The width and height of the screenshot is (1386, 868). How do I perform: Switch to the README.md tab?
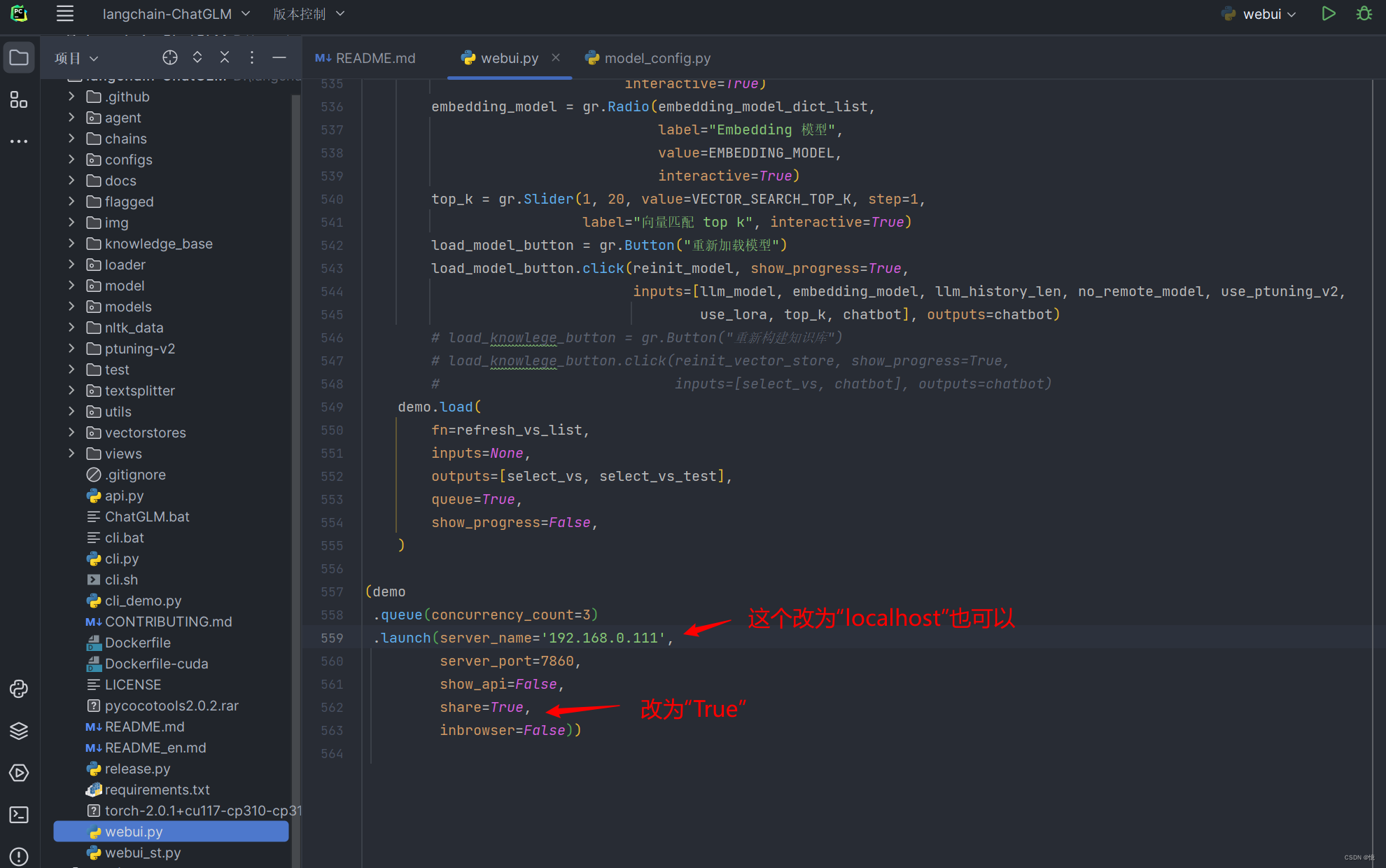click(365, 58)
